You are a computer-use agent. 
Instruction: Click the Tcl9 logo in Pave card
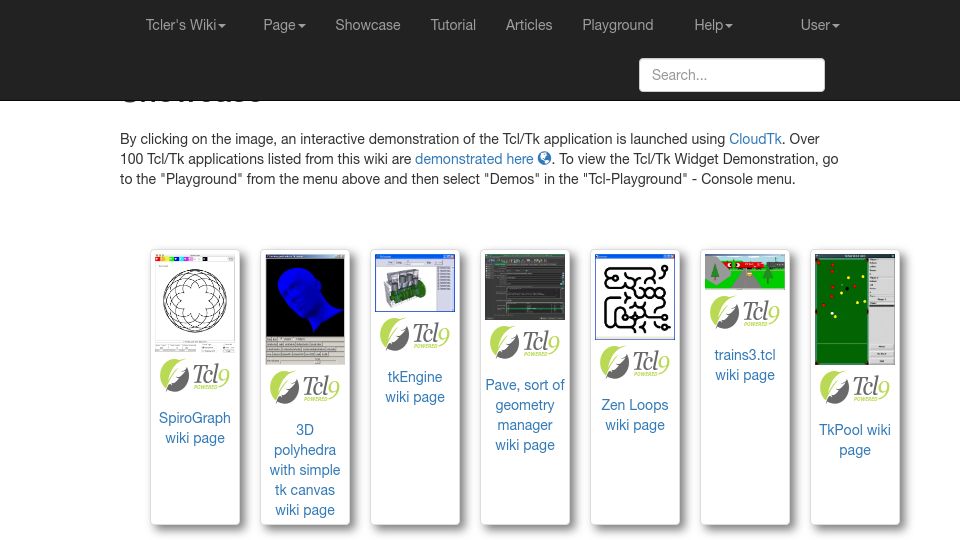click(525, 342)
